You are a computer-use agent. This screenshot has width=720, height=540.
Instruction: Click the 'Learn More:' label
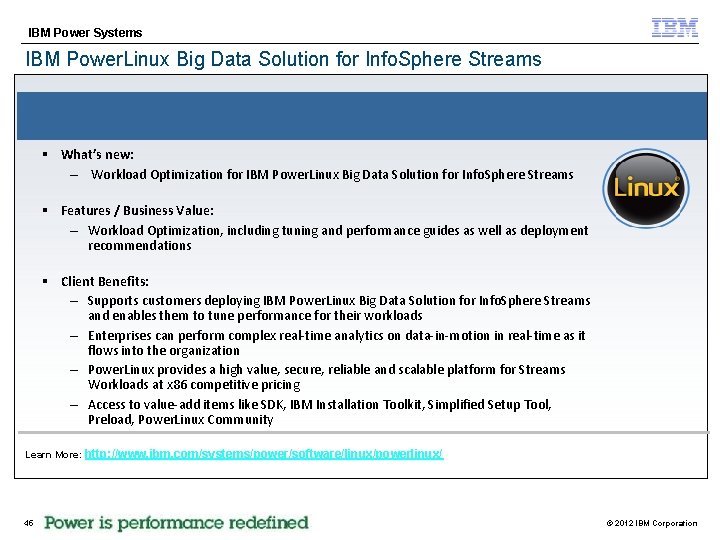[53, 455]
